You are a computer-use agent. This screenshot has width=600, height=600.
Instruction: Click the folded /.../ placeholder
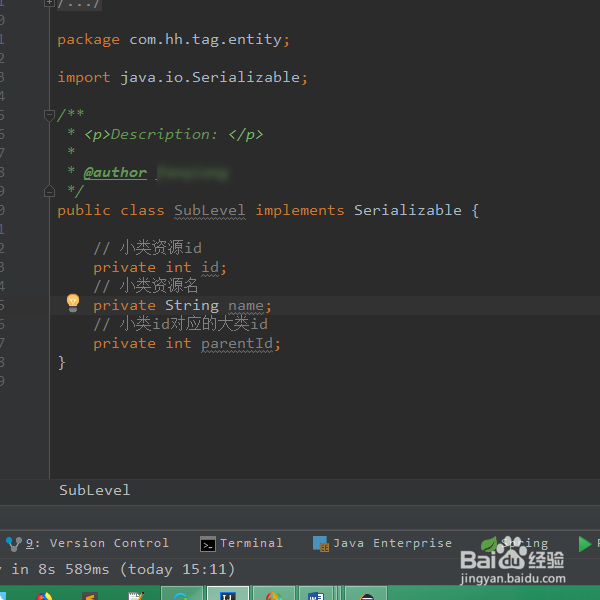tap(79, 4)
